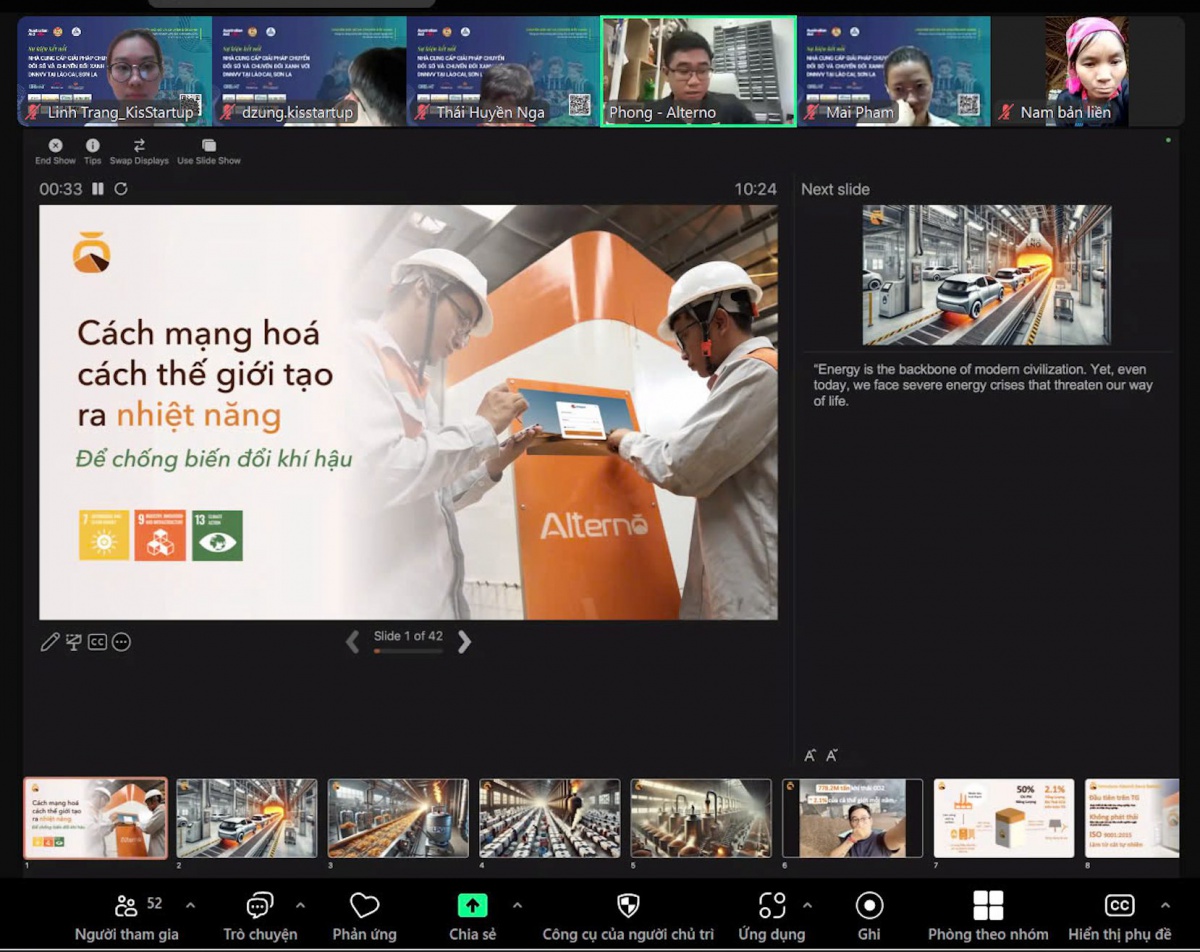This screenshot has height=952, width=1200.
Task: Click the Mai Pham video tile
Action: pos(894,71)
